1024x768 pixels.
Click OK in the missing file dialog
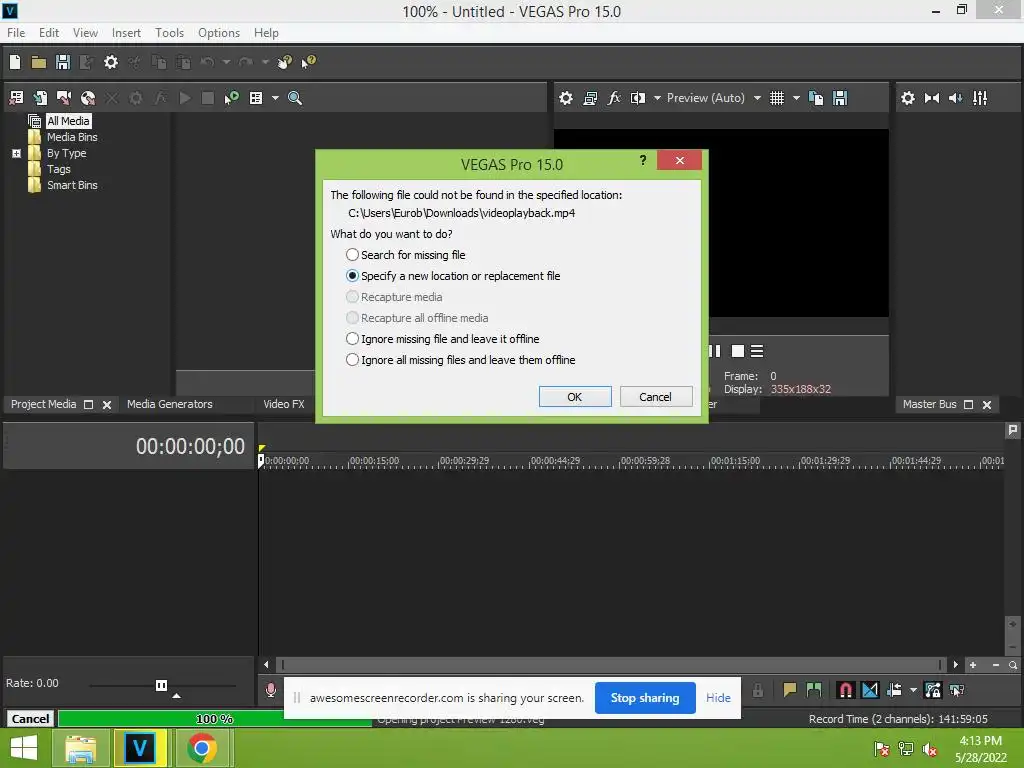pos(575,396)
